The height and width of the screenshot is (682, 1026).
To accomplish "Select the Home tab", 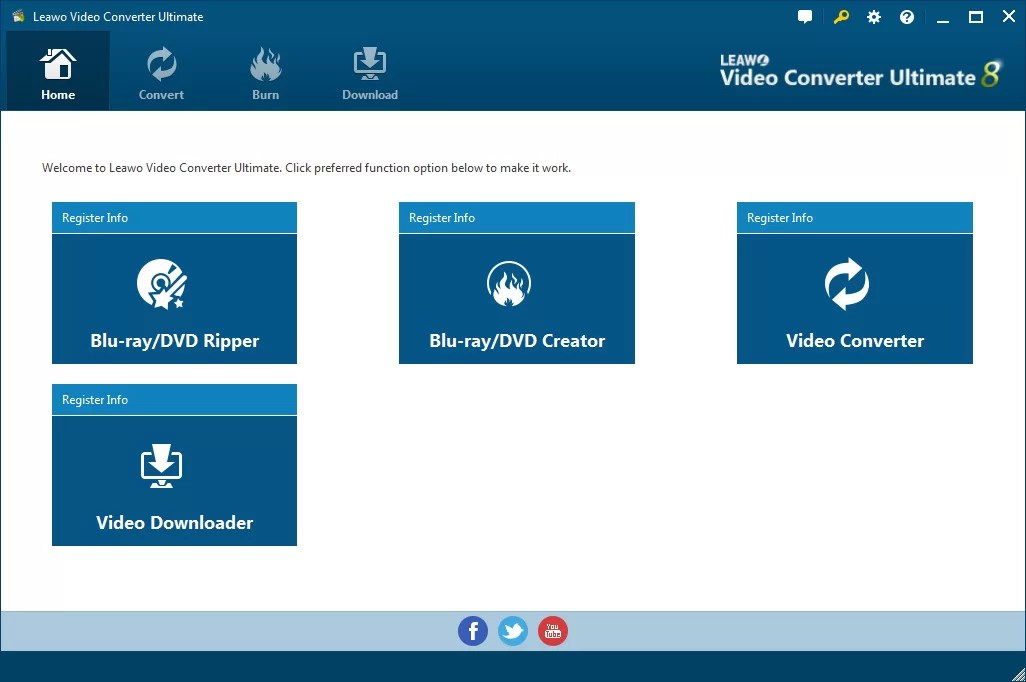I will point(57,70).
